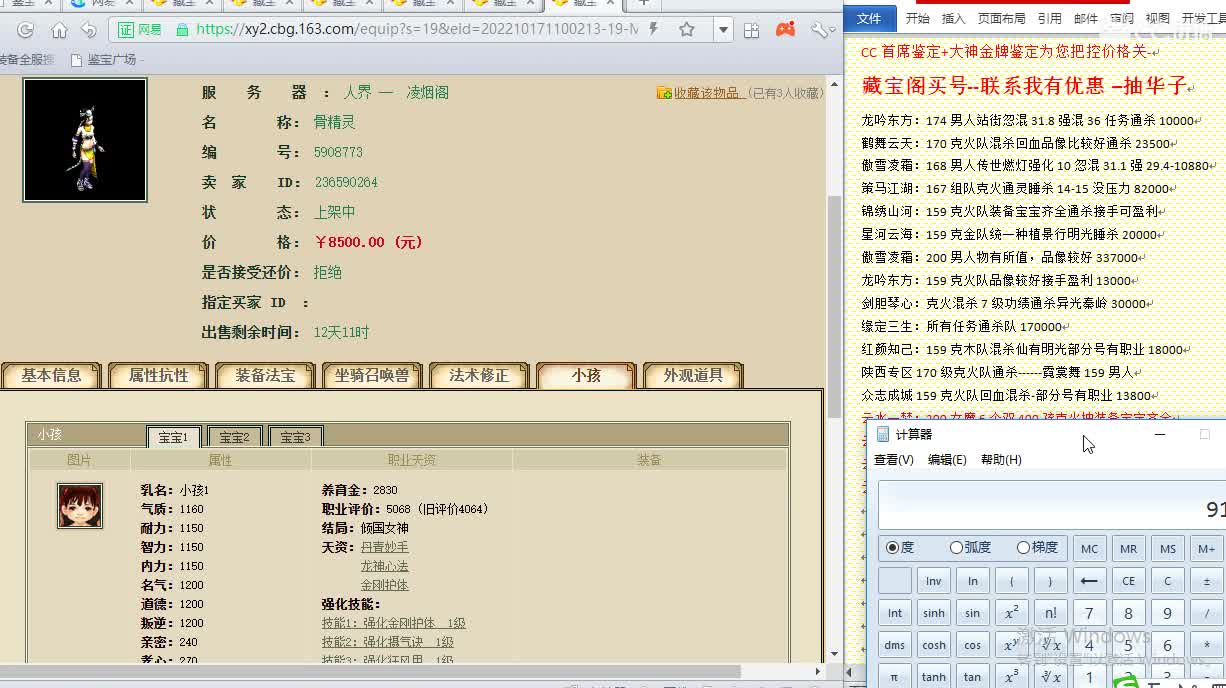This screenshot has width=1226, height=688.
Task: Switch to the 法术修正 tab
Action: (479, 376)
